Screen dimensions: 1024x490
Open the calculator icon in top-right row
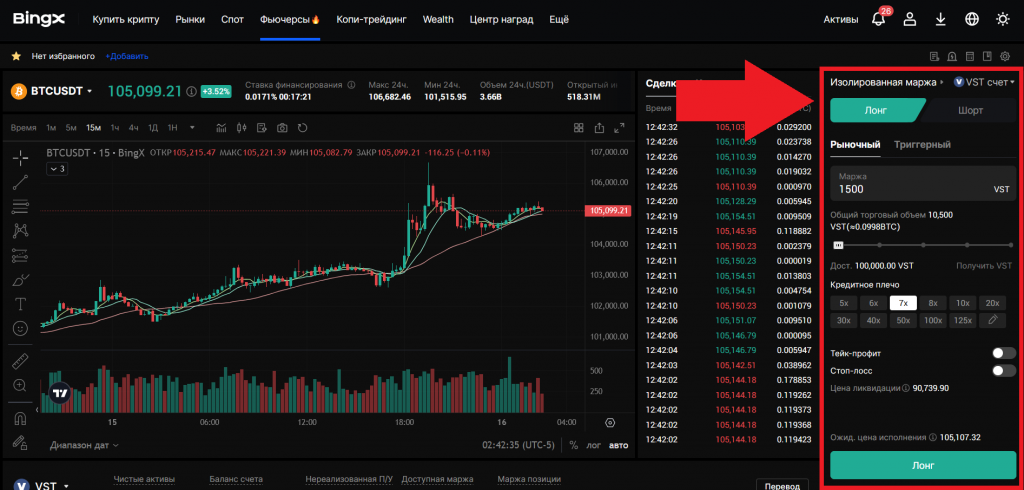tap(970, 56)
